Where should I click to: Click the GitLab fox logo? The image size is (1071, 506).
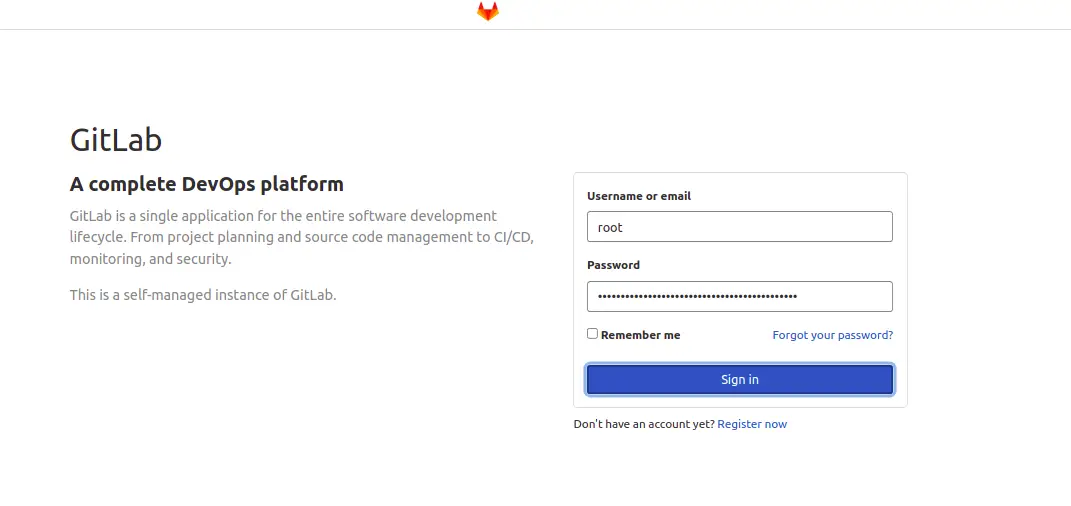(x=488, y=12)
